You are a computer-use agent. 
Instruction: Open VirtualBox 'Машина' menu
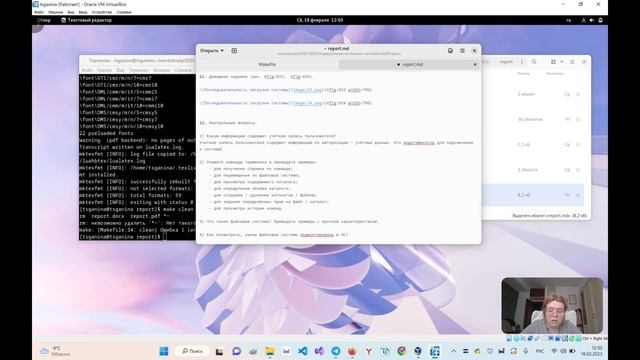tap(56, 12)
